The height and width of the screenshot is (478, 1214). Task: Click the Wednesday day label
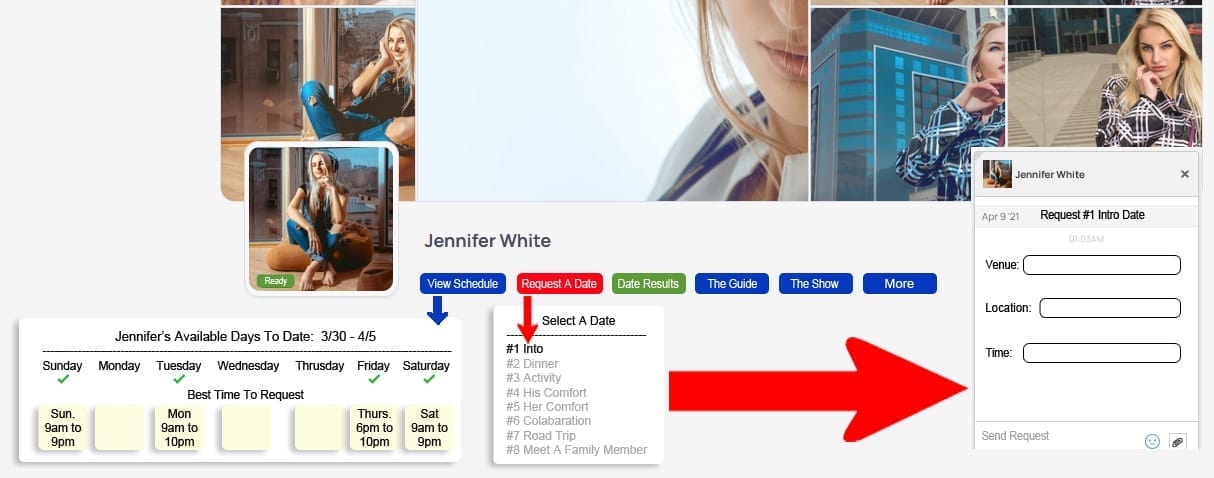click(x=248, y=366)
